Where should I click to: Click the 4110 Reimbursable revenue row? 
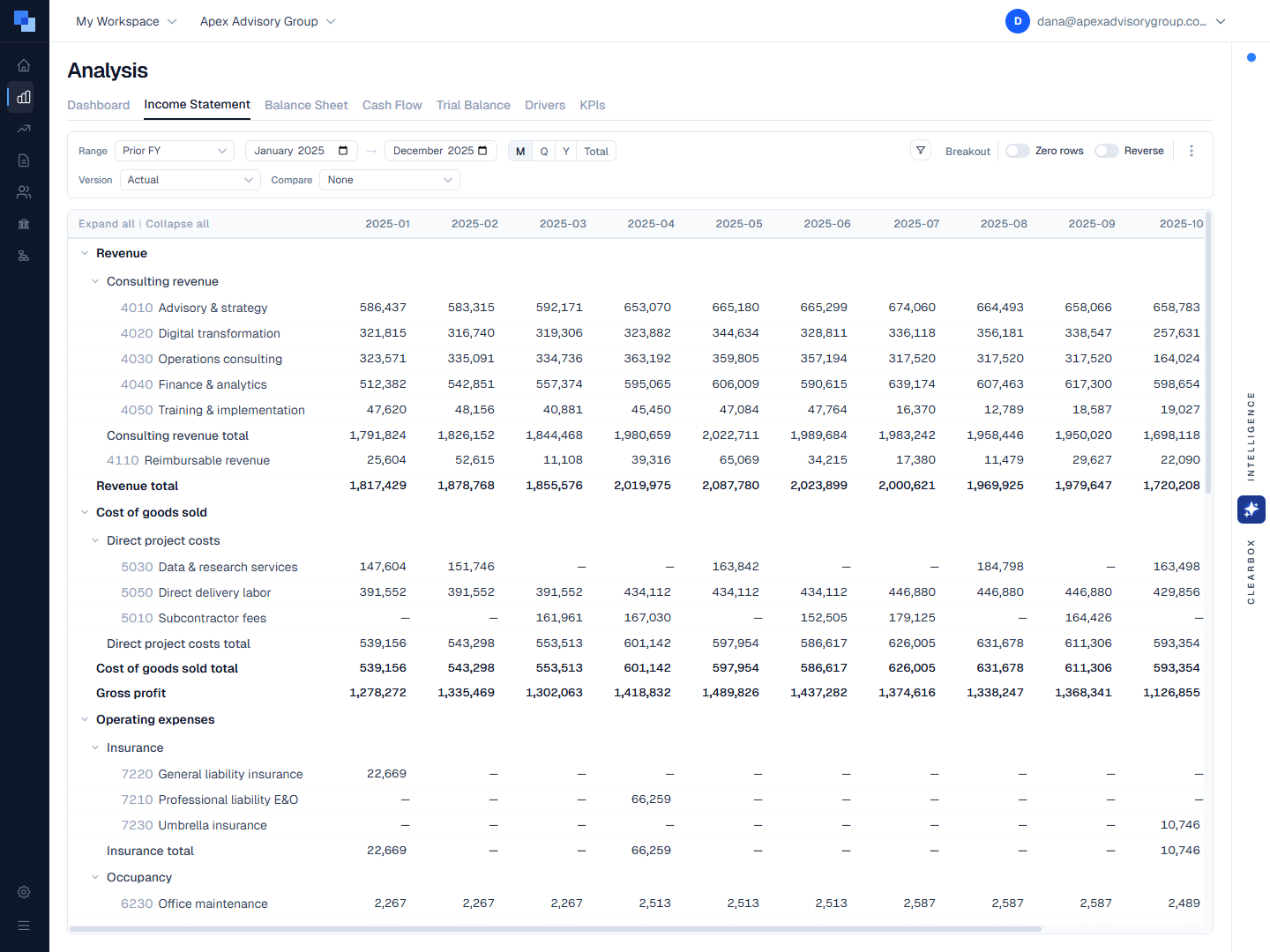(x=636, y=460)
